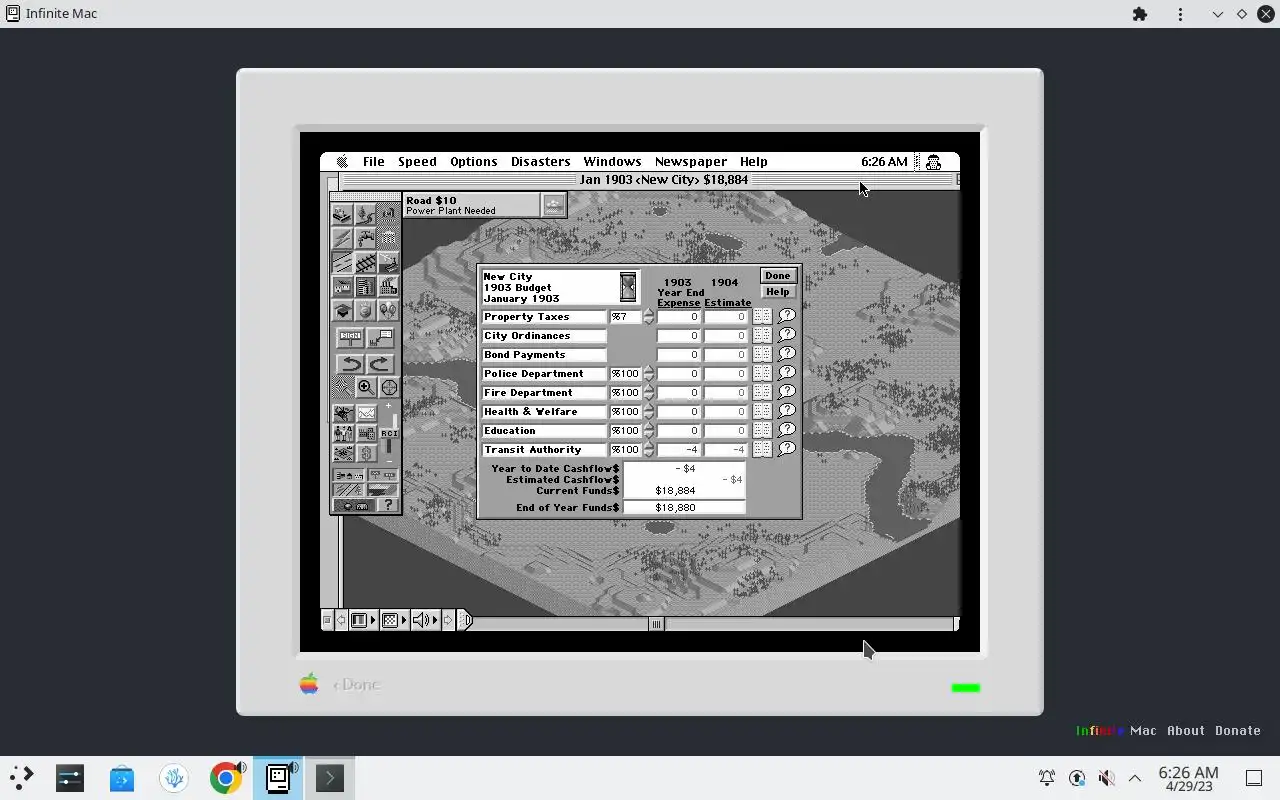Toggle Show Signs in the toolbar

pos(383,475)
